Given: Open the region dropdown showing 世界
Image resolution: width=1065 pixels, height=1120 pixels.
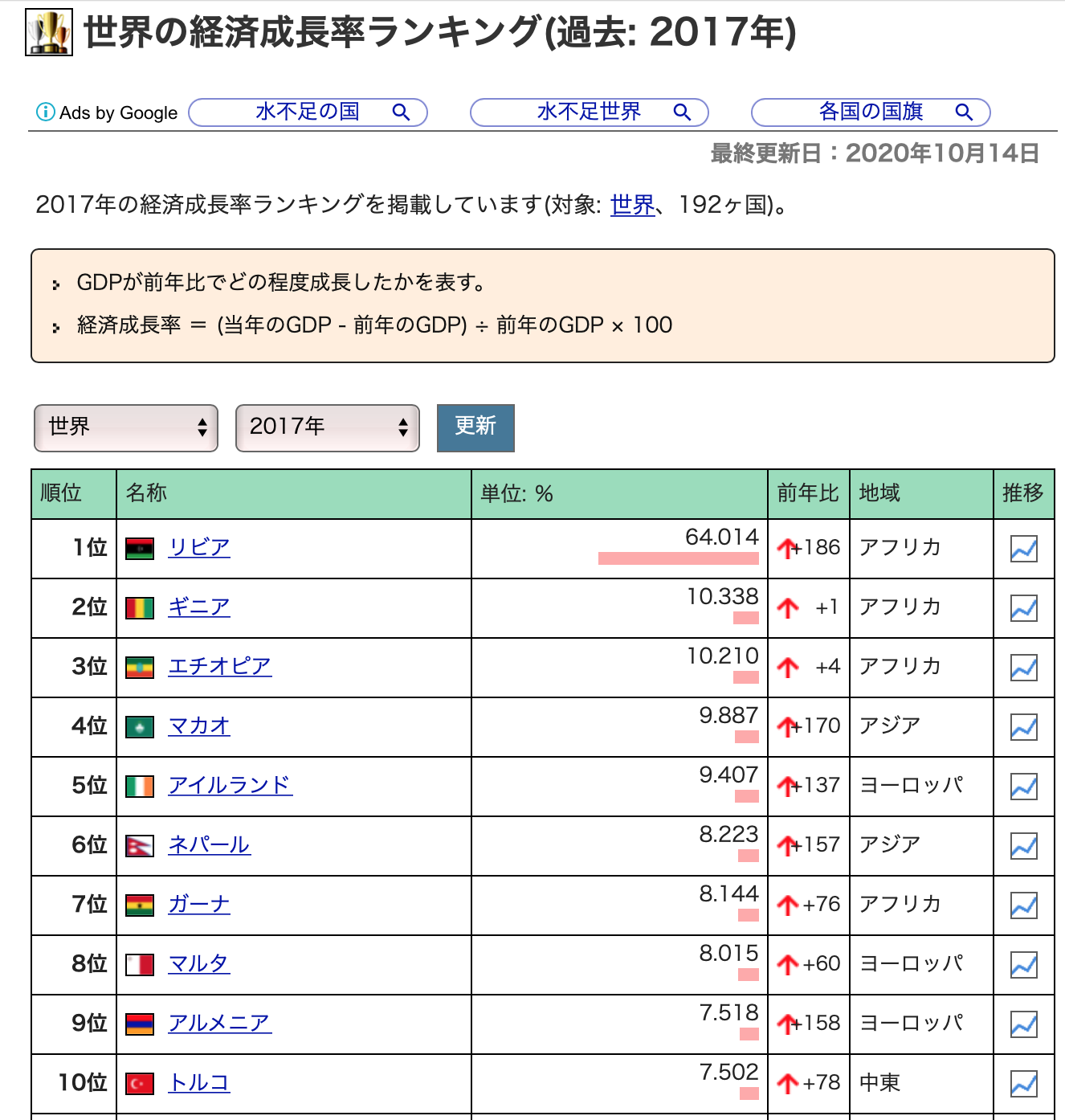Looking at the screenshot, I should tap(125, 428).
